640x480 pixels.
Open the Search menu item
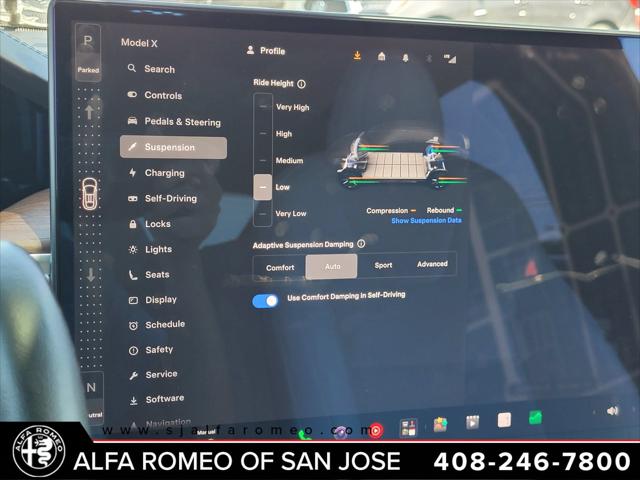tap(151, 69)
